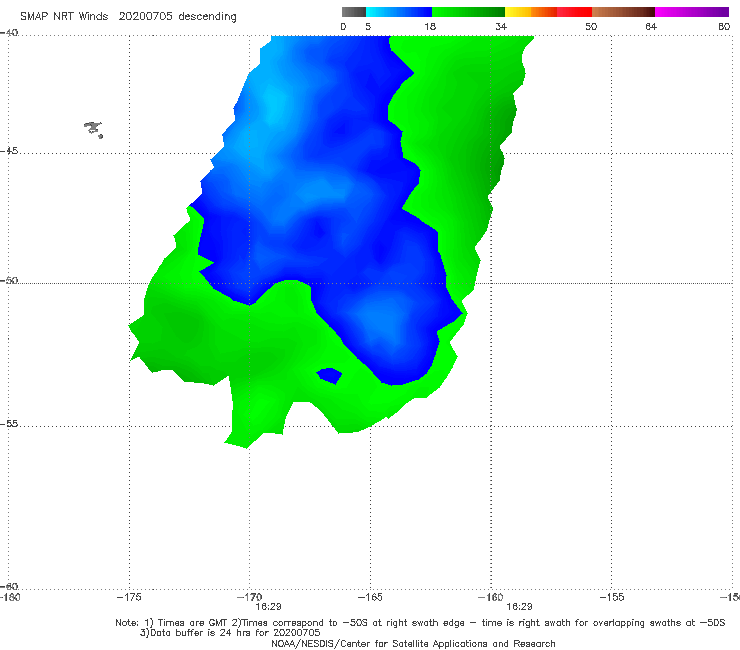Click the colorbar label '5'
This screenshot has width=740, height=650.
(368, 26)
